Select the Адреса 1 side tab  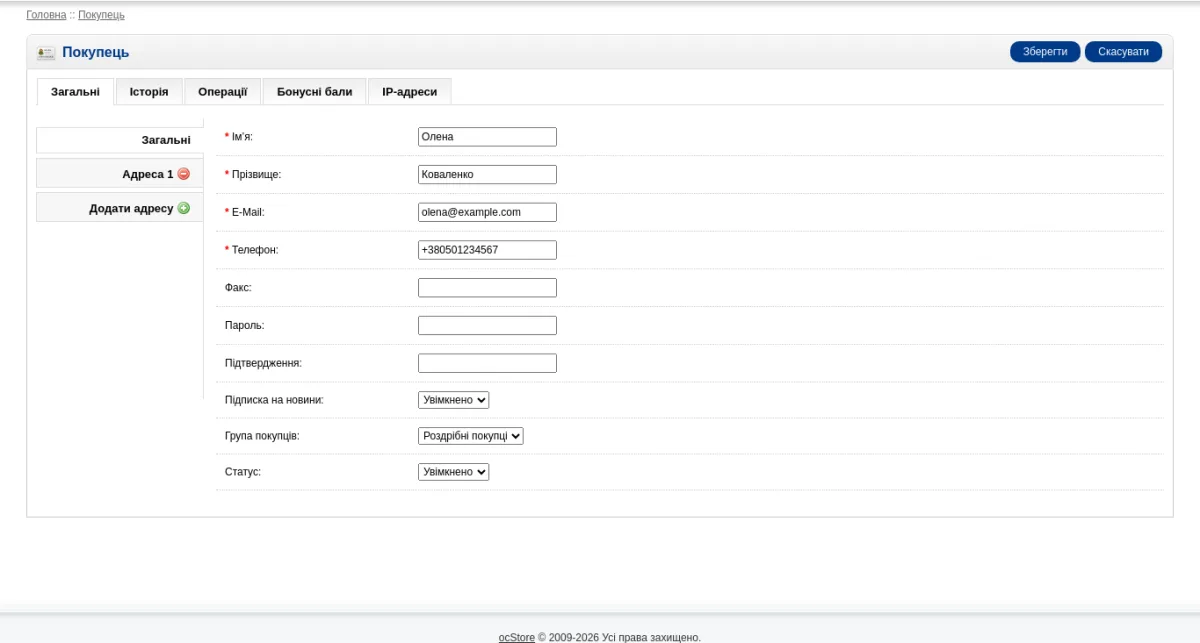[120, 174]
